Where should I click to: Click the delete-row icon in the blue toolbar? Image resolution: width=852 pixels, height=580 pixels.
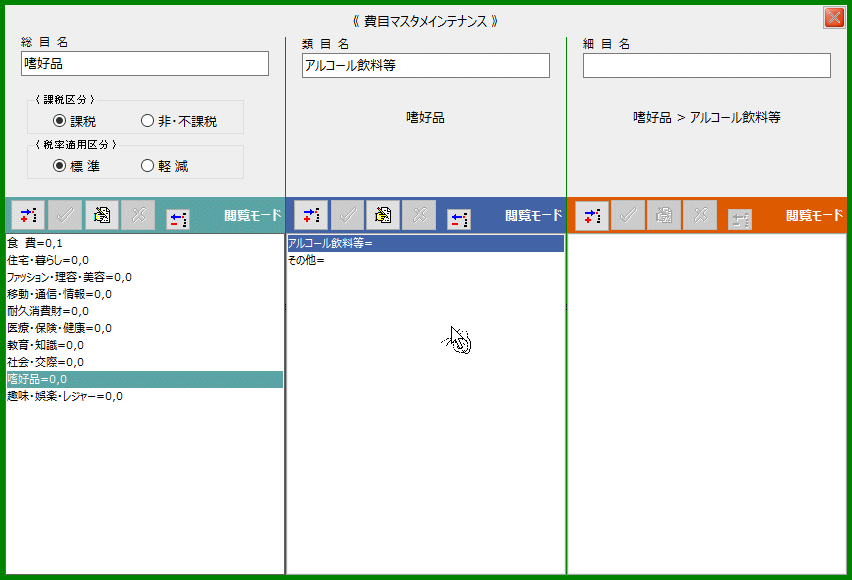click(x=459, y=219)
